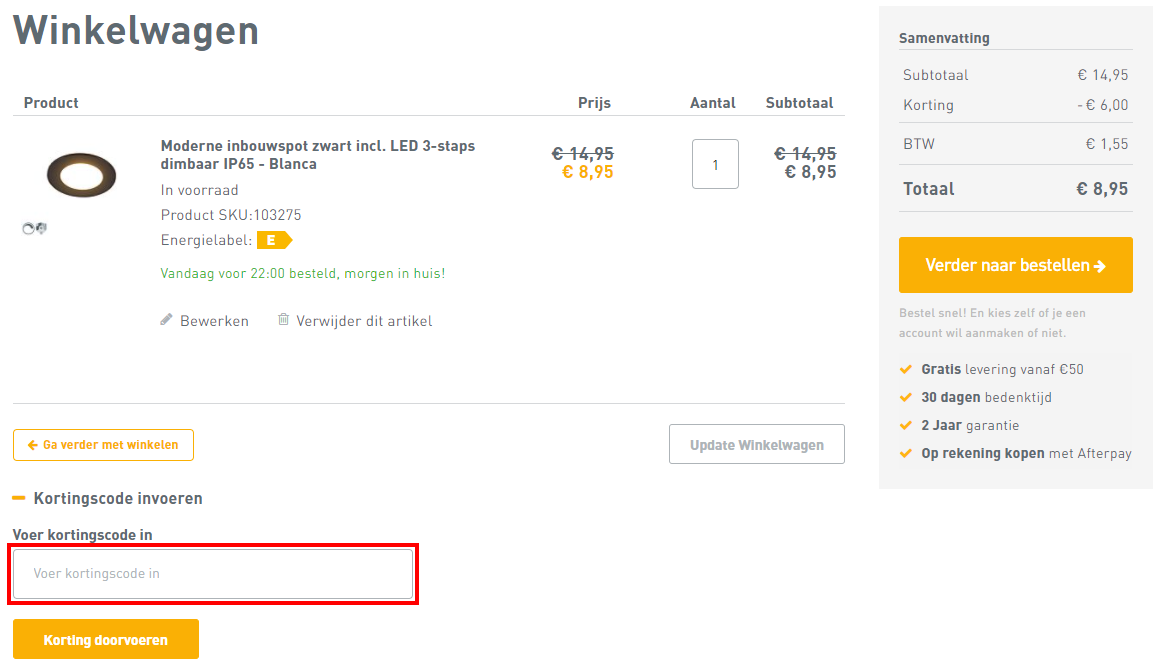1163x665 pixels.
Task: Collapse the Kortingscode invoeren section via the minus icon
Action: pyautogui.click(x=19, y=498)
